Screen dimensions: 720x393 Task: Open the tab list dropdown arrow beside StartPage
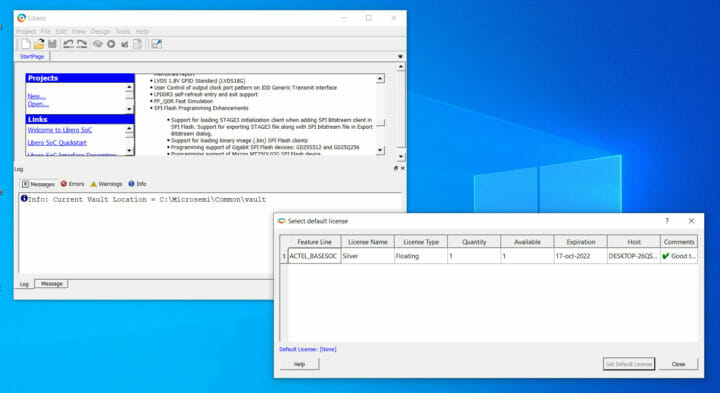400,56
